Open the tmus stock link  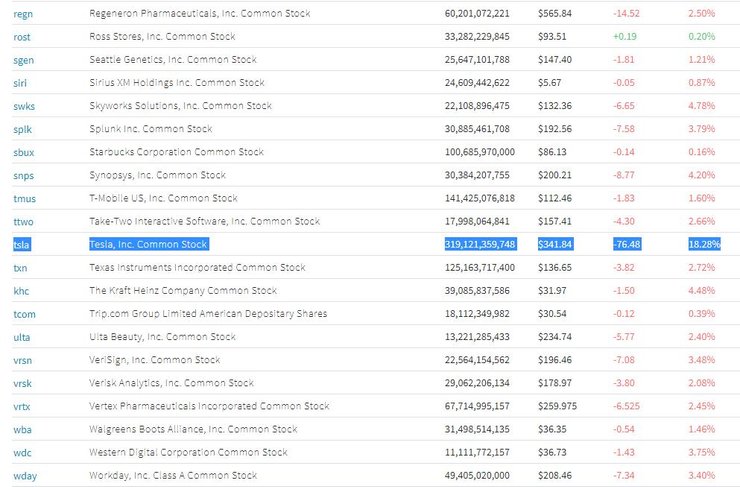(24, 198)
